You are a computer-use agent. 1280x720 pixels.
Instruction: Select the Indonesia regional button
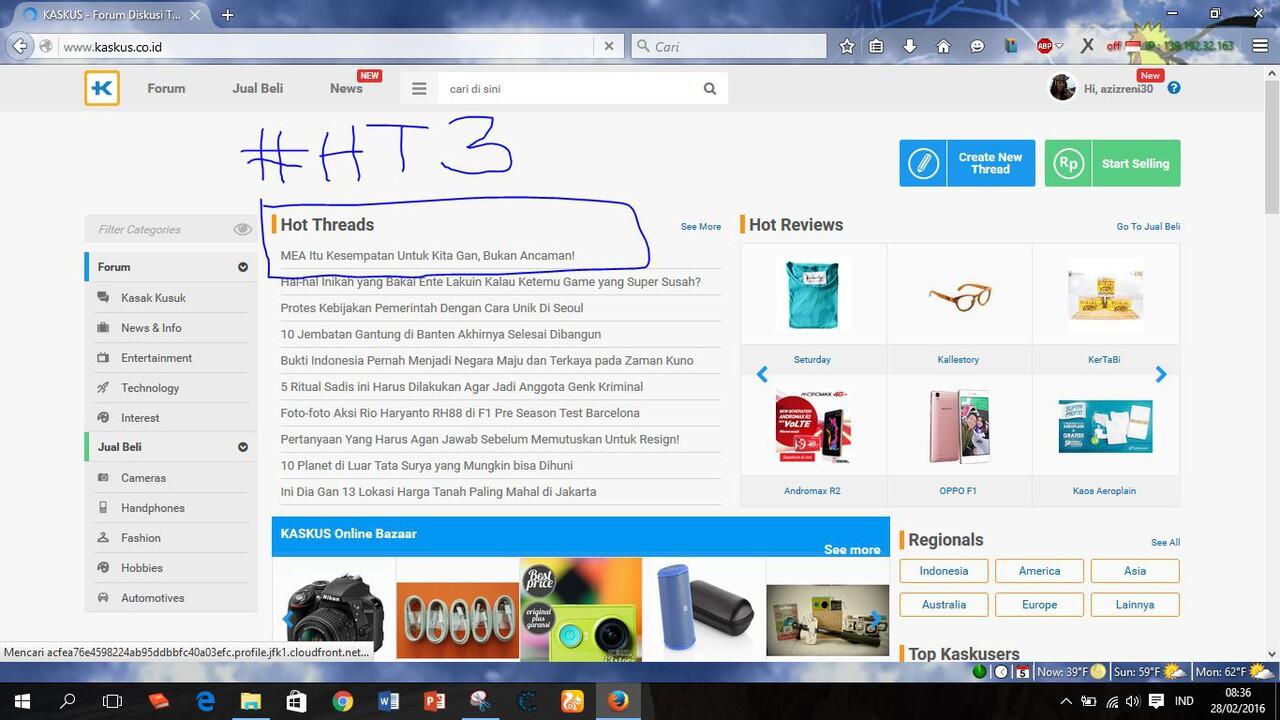944,571
